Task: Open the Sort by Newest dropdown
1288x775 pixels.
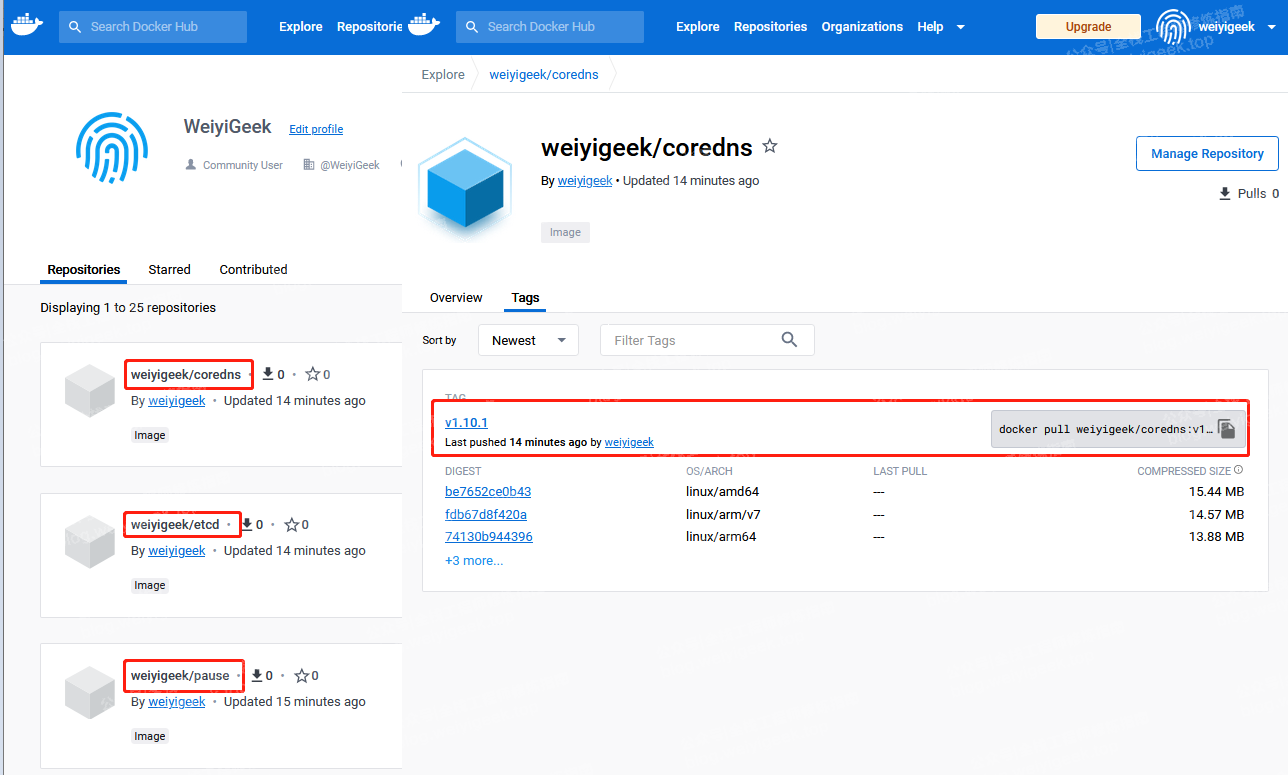Action: (528, 340)
